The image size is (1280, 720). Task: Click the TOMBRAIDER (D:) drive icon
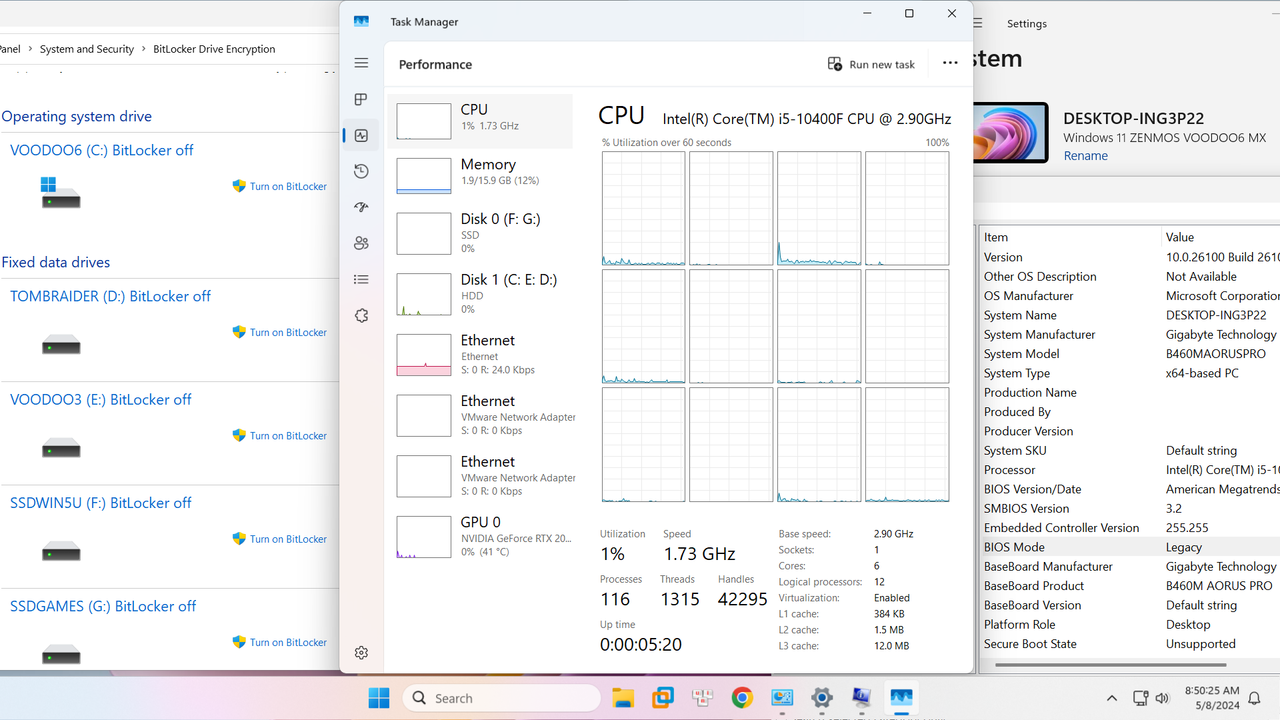pos(60,346)
